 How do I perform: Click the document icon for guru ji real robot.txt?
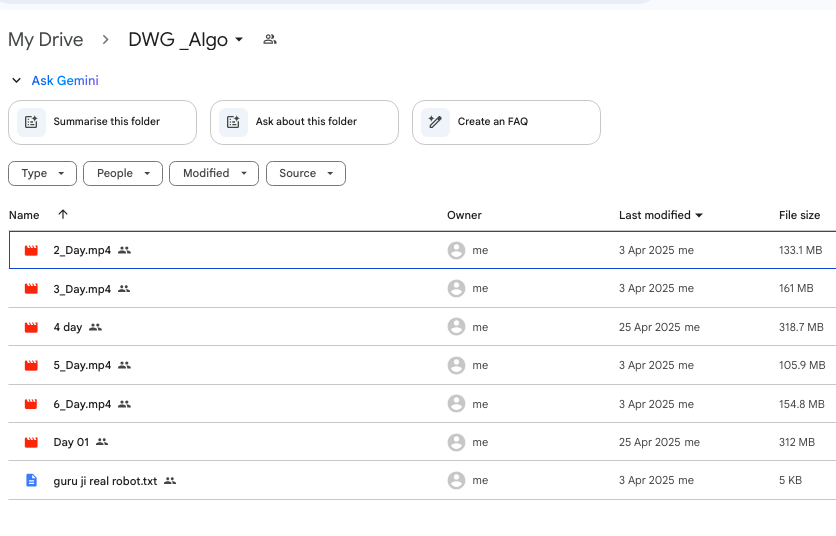coord(31,481)
